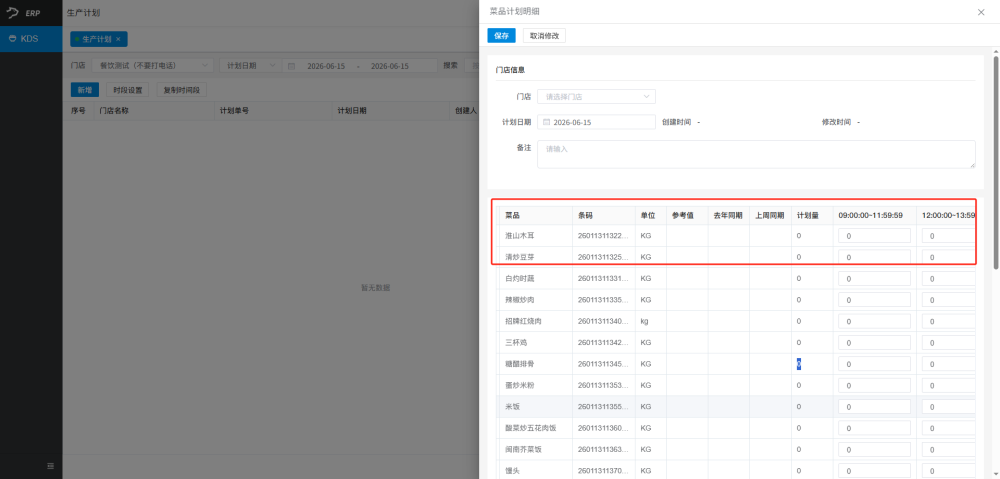Click the 09:00:00-11:59:59 input for 三杯鸡

tap(874, 343)
